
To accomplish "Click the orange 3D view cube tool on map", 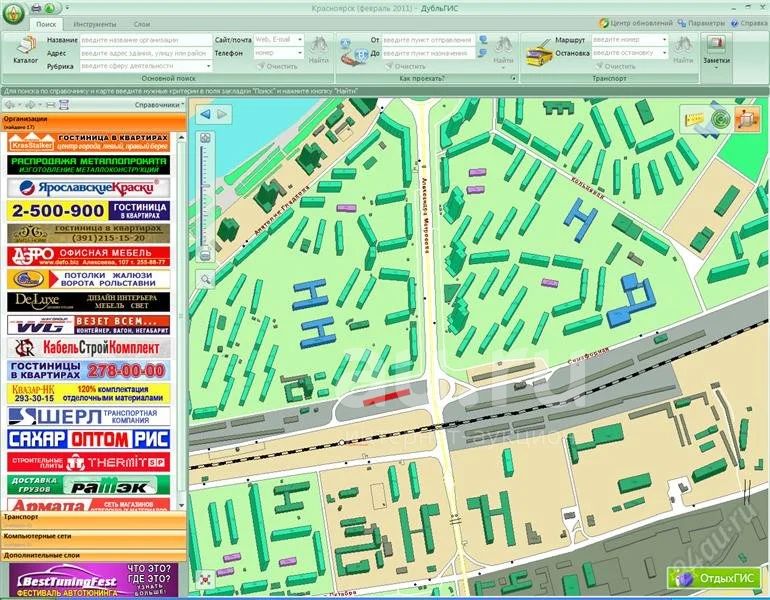I will (x=746, y=119).
